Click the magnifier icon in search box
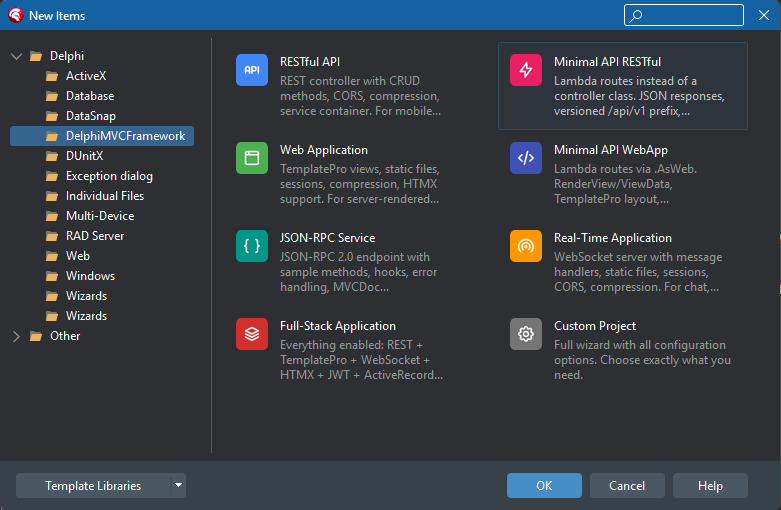The width and height of the screenshot is (781, 510). click(636, 16)
